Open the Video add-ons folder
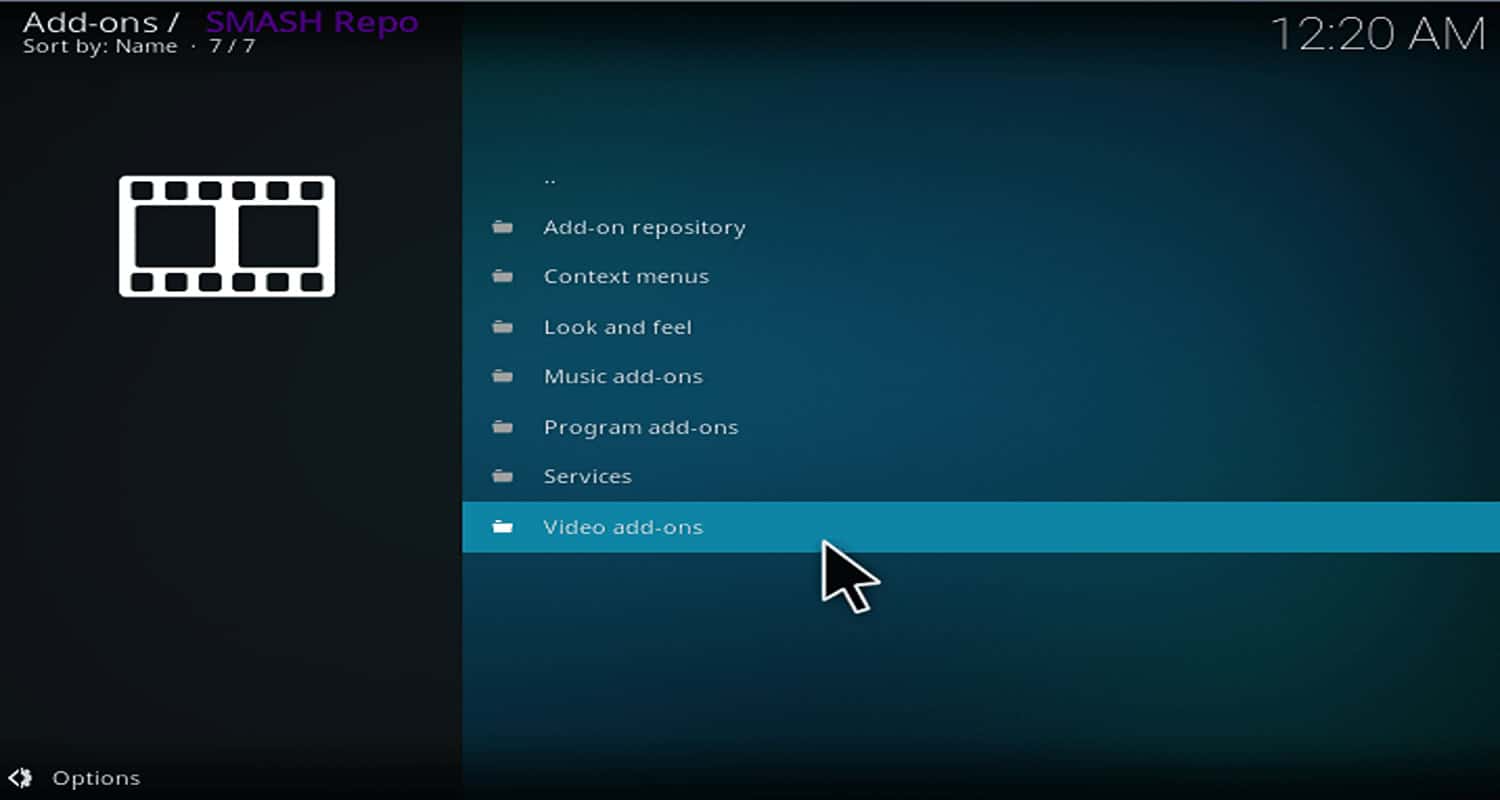The width and height of the screenshot is (1500, 800). pyautogui.click(x=980, y=527)
